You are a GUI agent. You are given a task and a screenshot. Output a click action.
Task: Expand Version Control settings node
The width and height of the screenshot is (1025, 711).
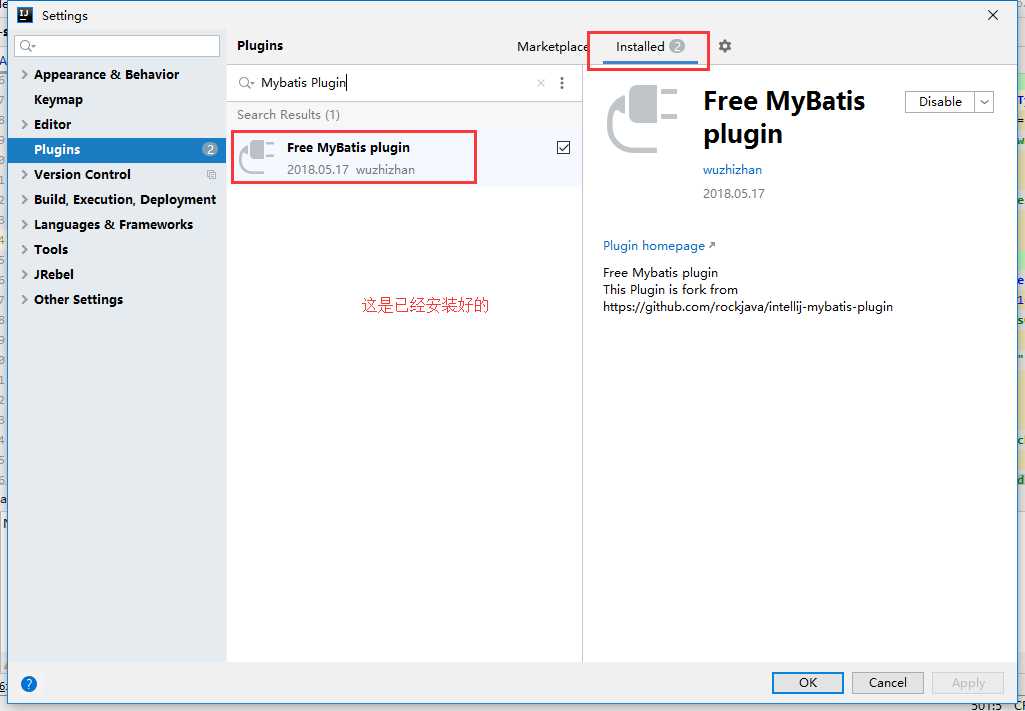[24, 174]
